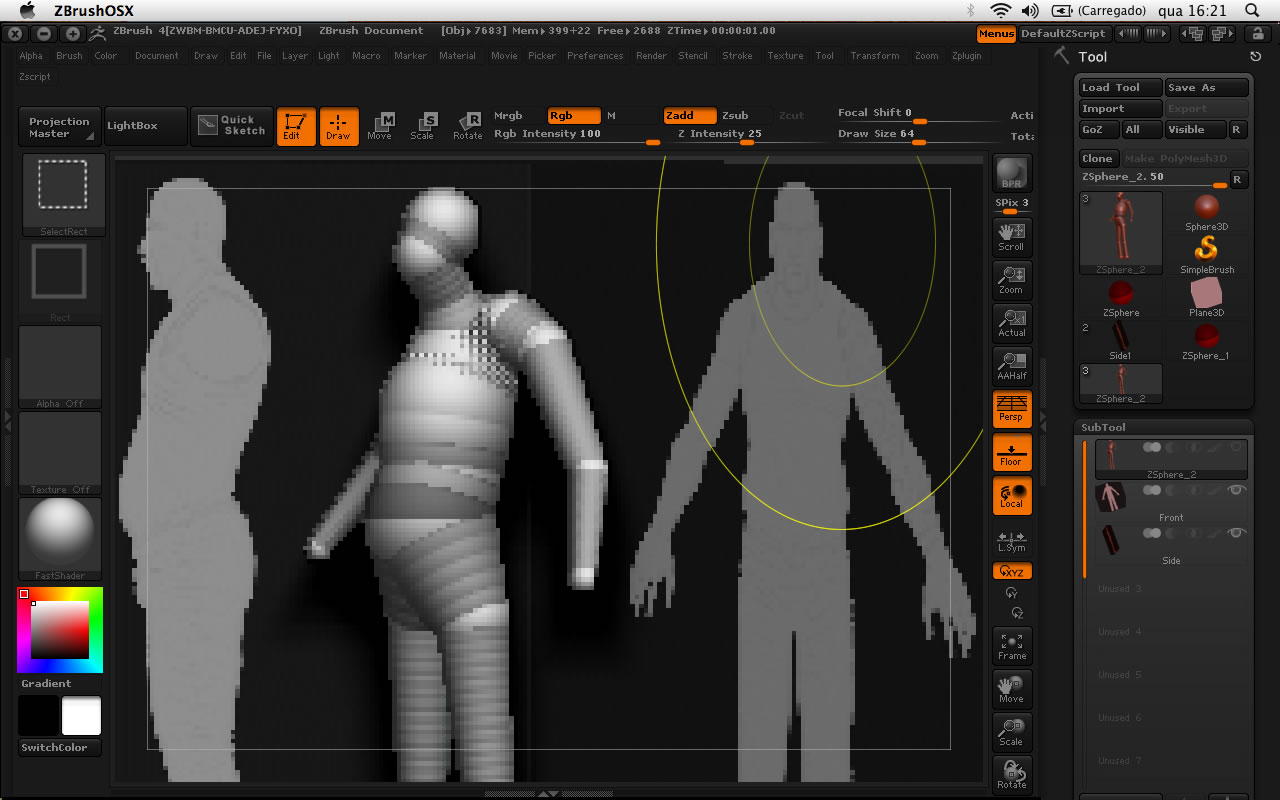Toggle the Floor grid button
Image resolution: width=1280 pixels, height=800 pixels.
1012,452
